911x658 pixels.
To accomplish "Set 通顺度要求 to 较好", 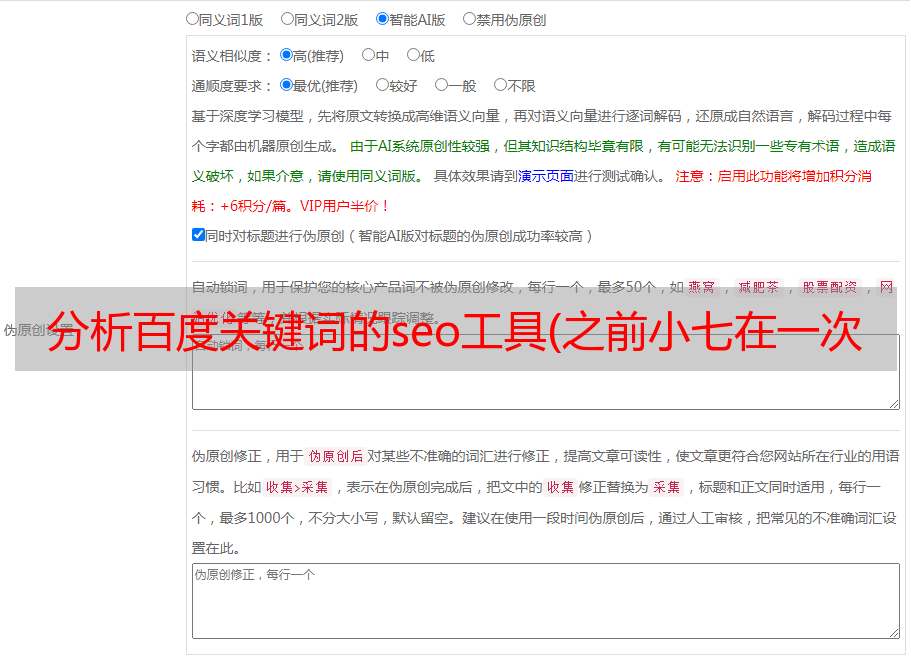I will click(x=382, y=85).
